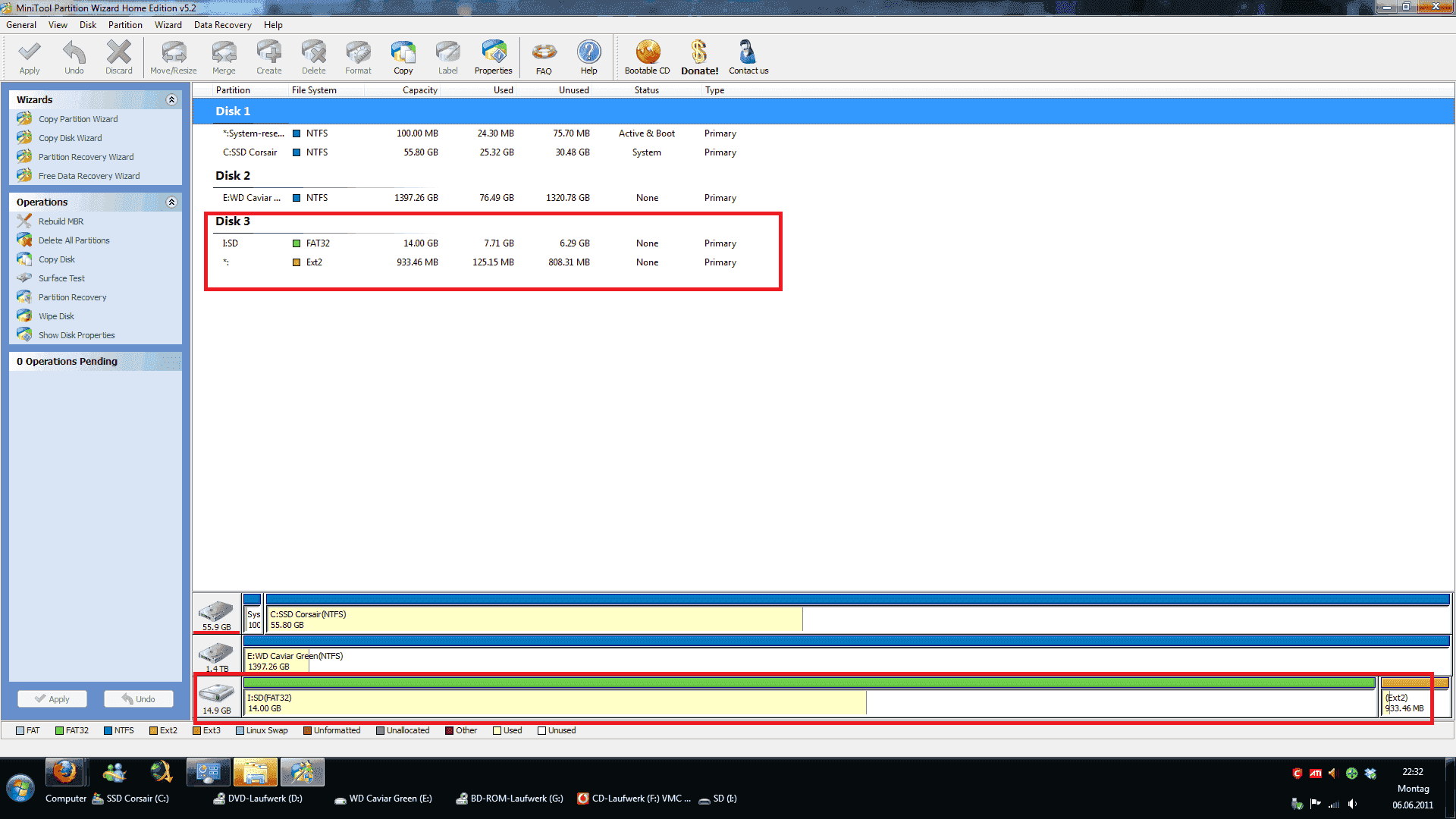Open partition Properties from toolbar

click(x=494, y=58)
